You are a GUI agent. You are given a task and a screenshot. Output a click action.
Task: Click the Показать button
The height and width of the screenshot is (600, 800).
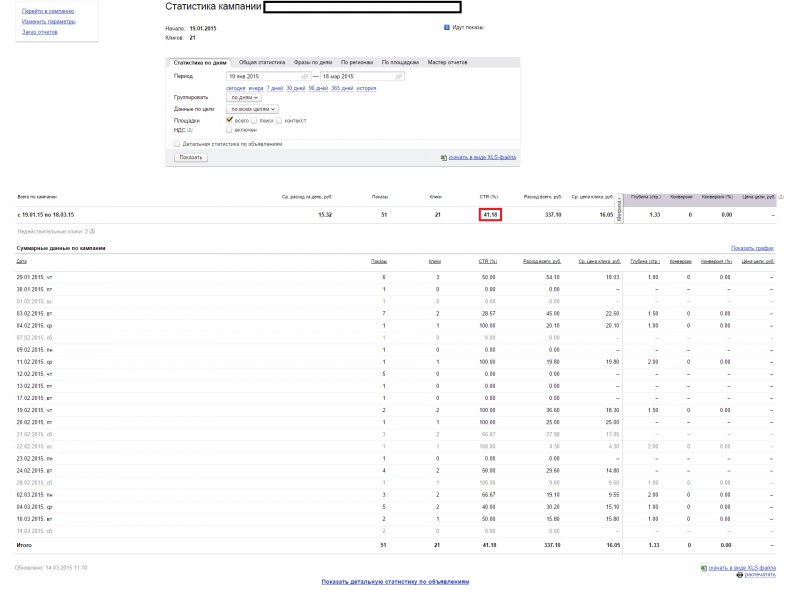pos(191,158)
